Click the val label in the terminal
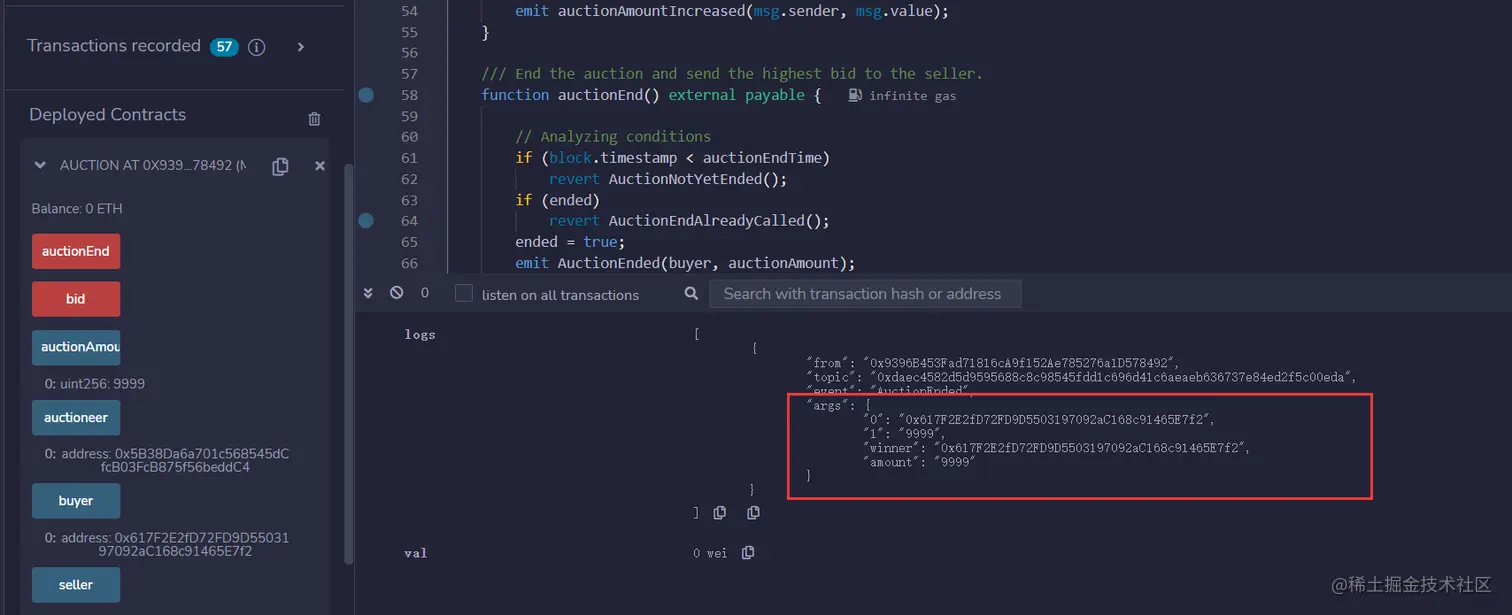 click(x=416, y=553)
